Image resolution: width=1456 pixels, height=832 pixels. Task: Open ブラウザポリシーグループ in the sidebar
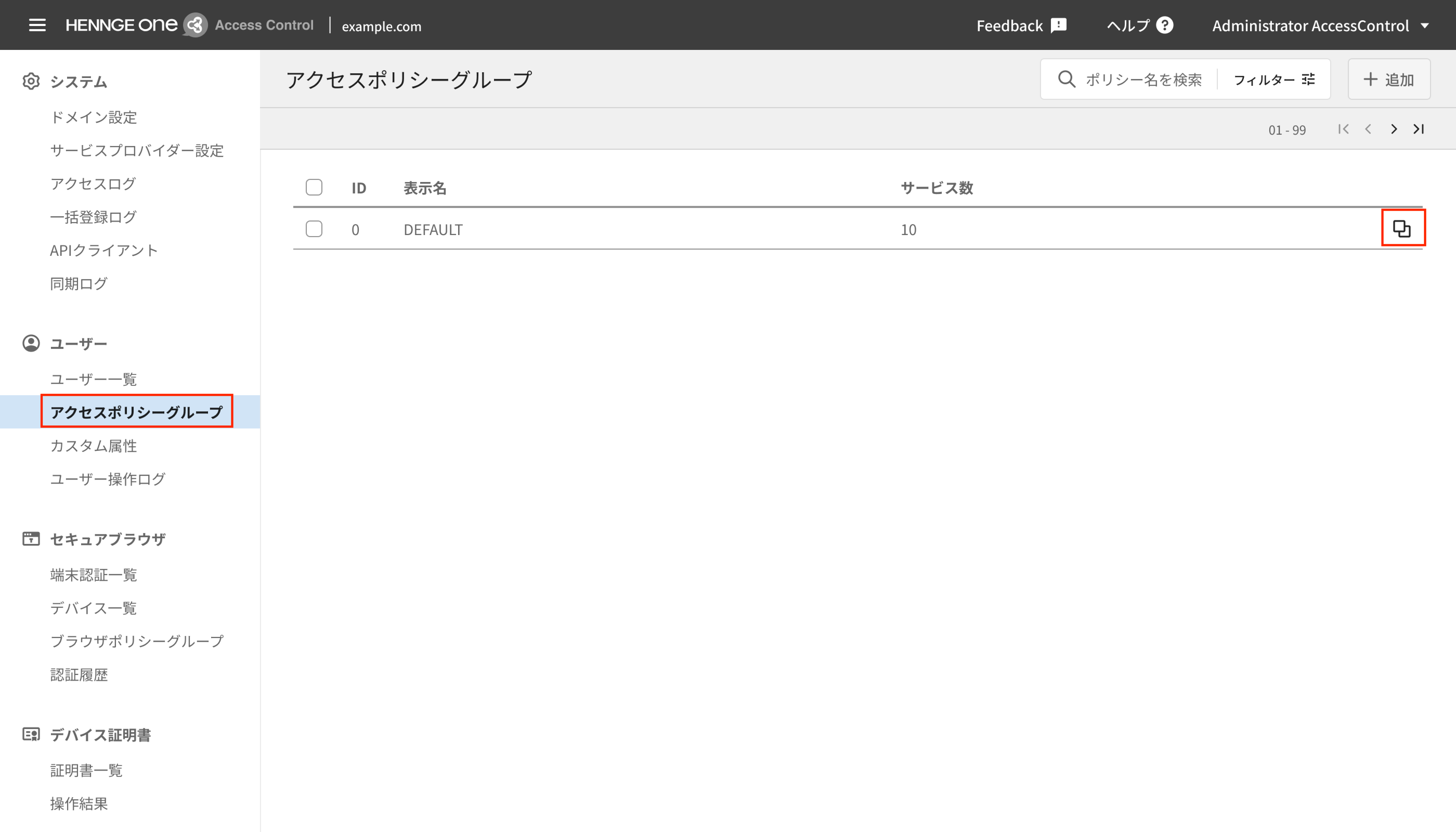click(x=137, y=641)
